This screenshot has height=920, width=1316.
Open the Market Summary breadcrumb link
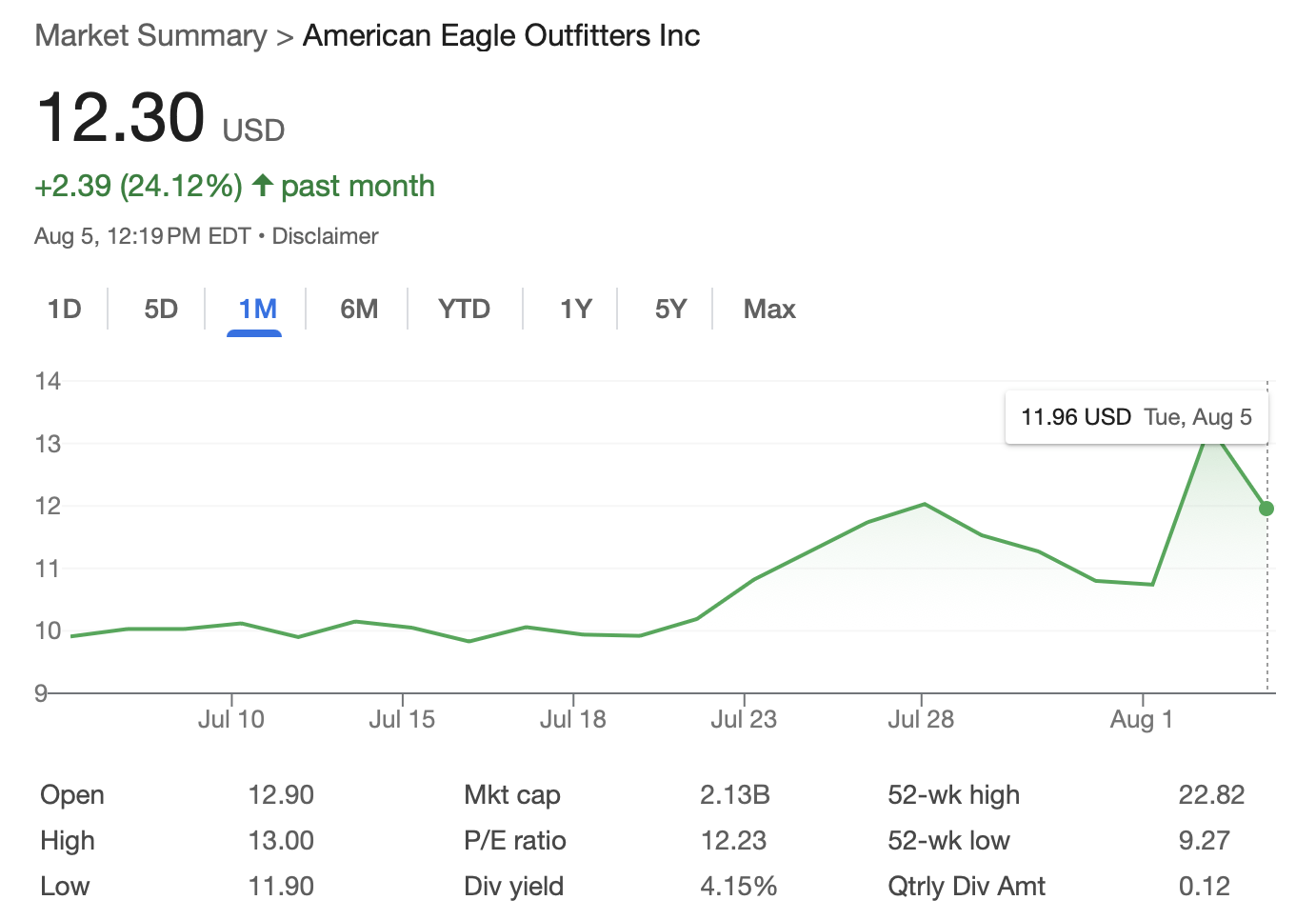click(150, 35)
